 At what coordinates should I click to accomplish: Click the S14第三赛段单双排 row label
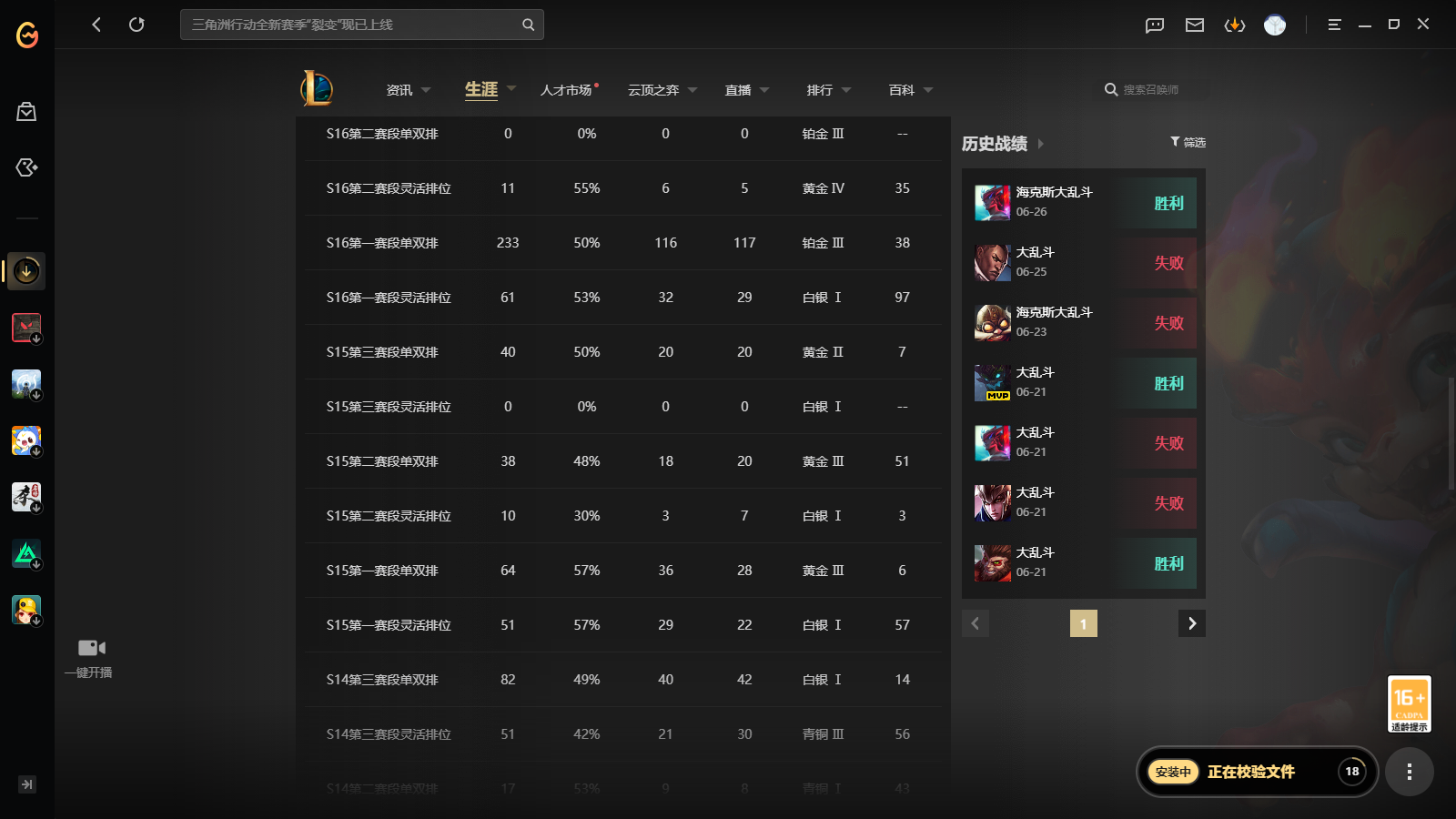click(382, 680)
